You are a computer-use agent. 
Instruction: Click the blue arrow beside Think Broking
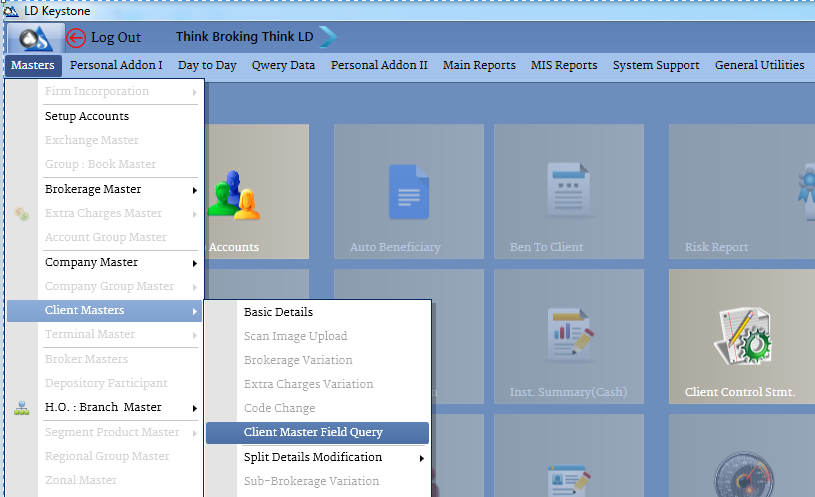pos(328,37)
